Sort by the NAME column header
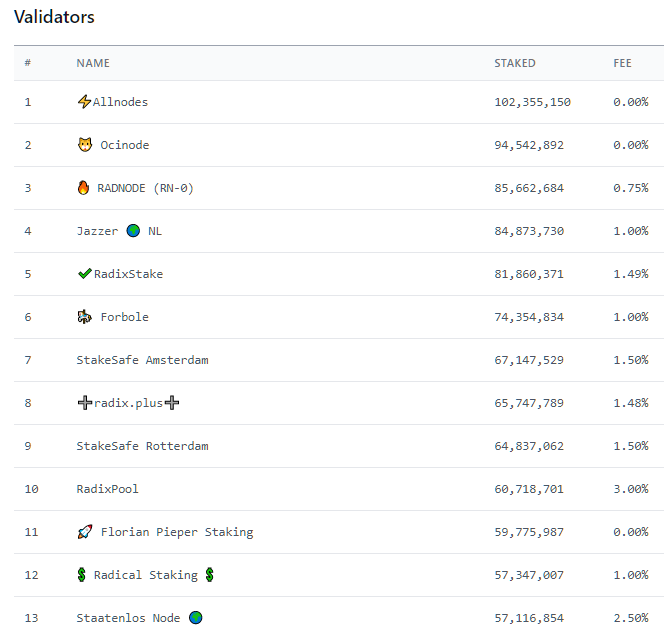The width and height of the screenshot is (664, 639). click(93, 63)
